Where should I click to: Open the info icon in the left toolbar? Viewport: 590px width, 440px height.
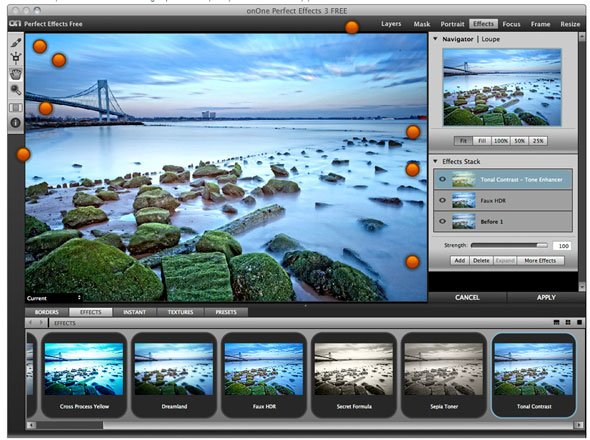[x=16, y=123]
